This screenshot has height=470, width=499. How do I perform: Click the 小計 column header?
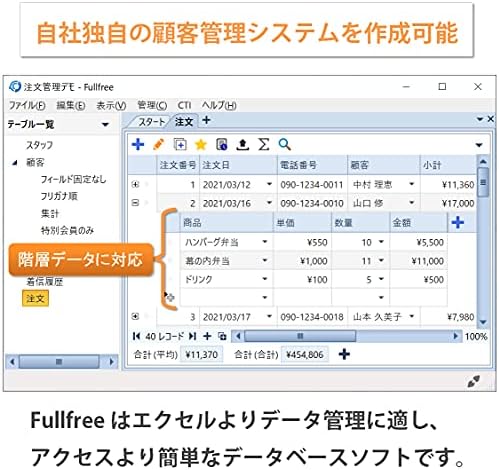(x=448, y=165)
